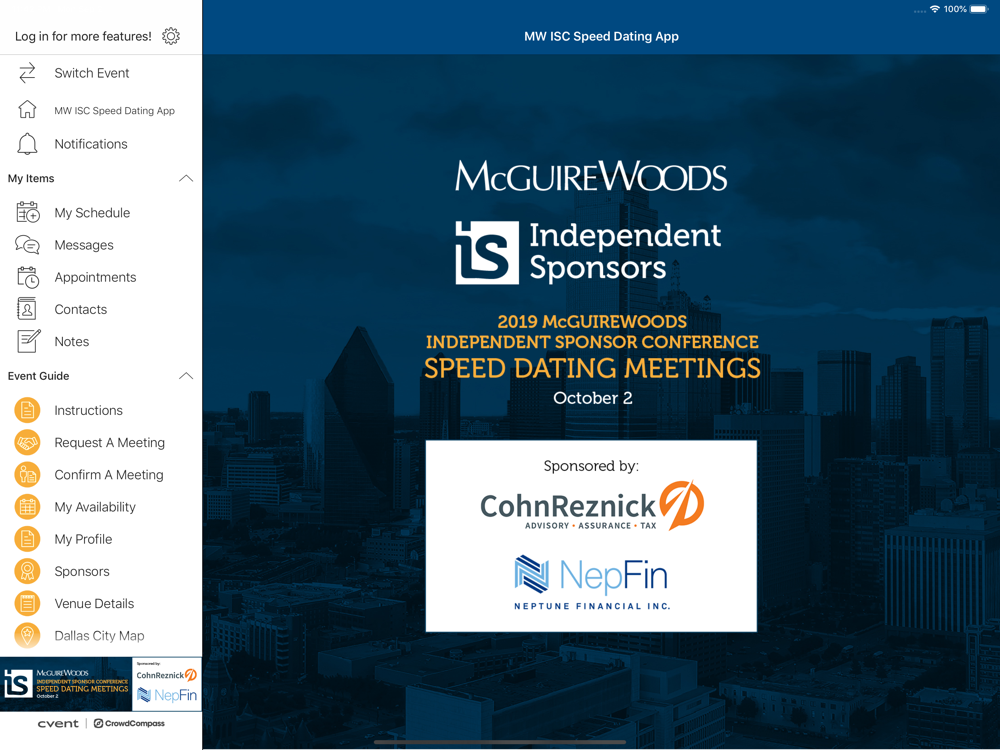Click the Notifications bell icon
The height and width of the screenshot is (750, 1000).
tap(27, 144)
